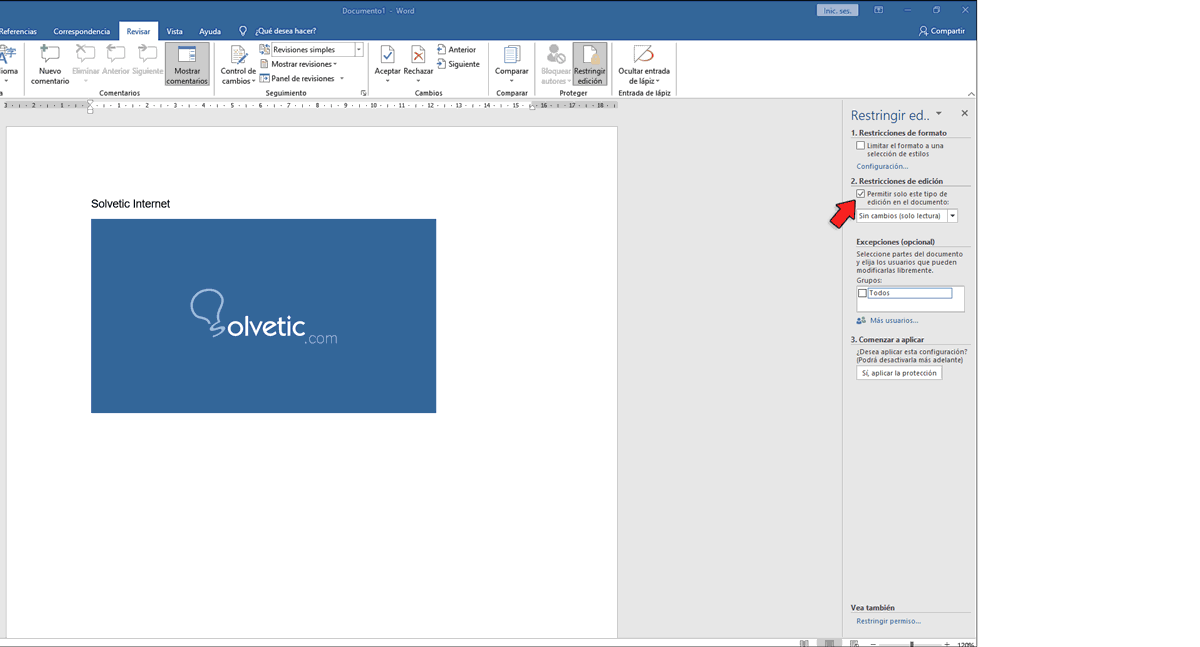Expand the Rechazar dropdown arrow
The image size is (1200, 647).
tap(418, 81)
